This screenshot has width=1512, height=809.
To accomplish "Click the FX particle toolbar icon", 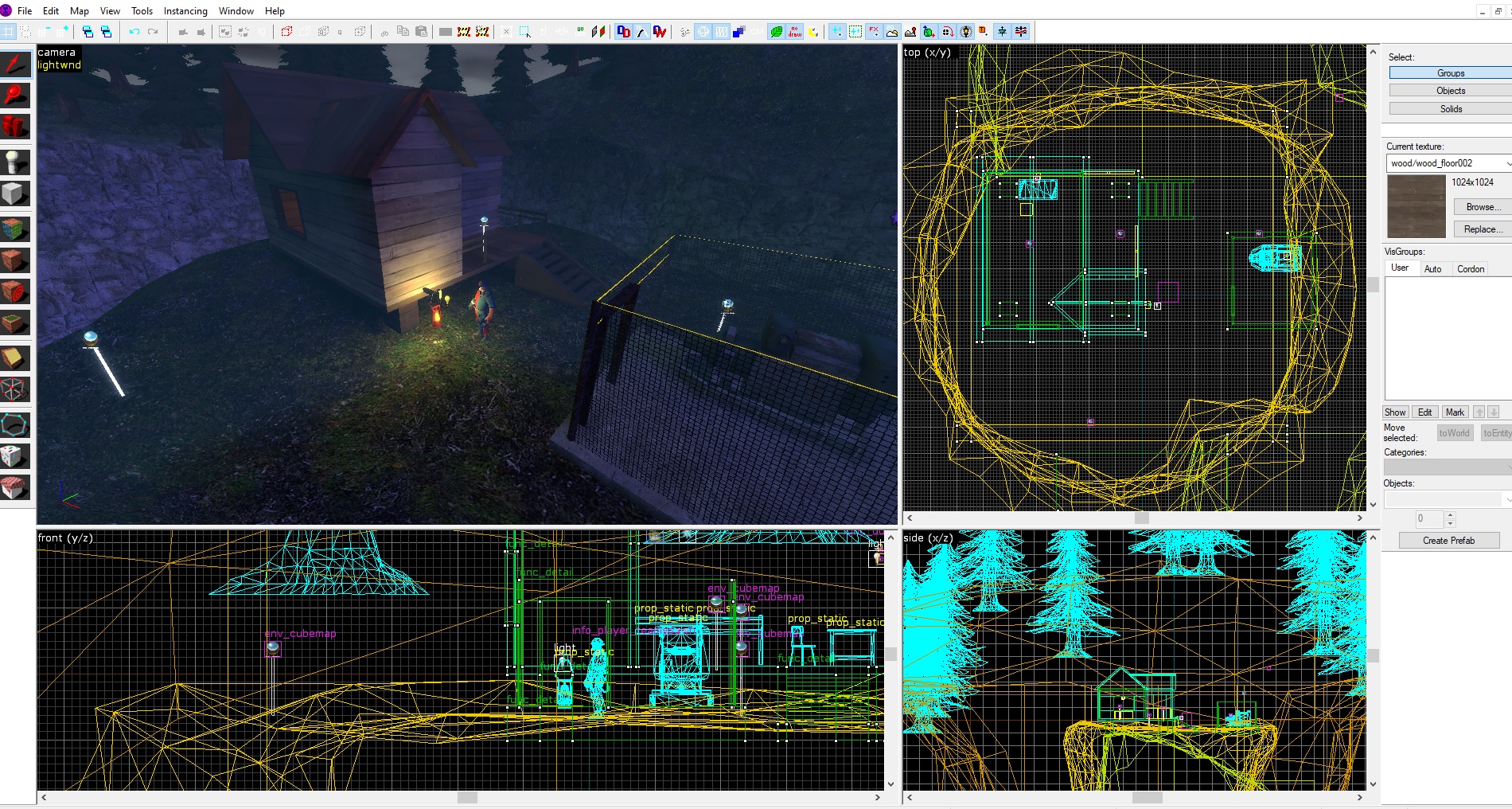I will click(x=874, y=32).
